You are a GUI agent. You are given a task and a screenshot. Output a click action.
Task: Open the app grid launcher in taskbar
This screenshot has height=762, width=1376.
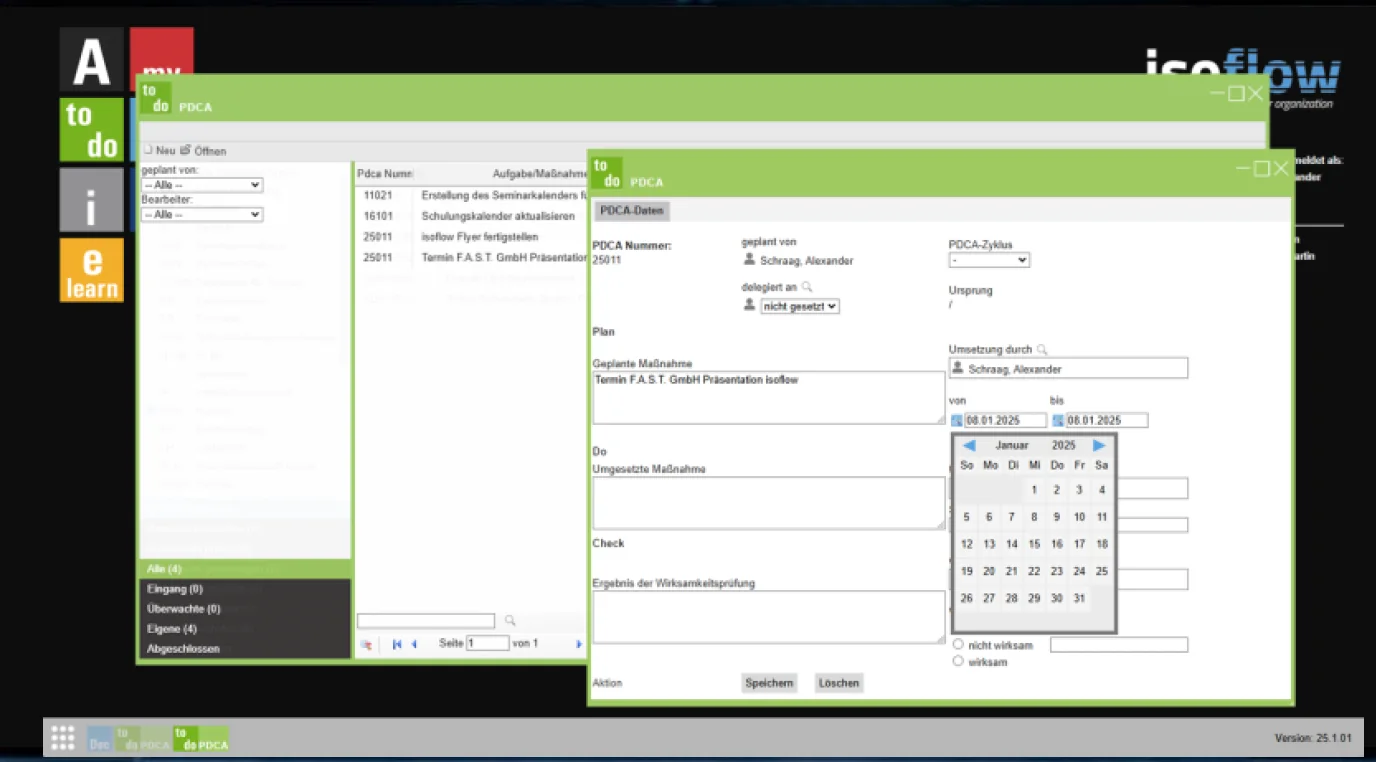click(63, 738)
